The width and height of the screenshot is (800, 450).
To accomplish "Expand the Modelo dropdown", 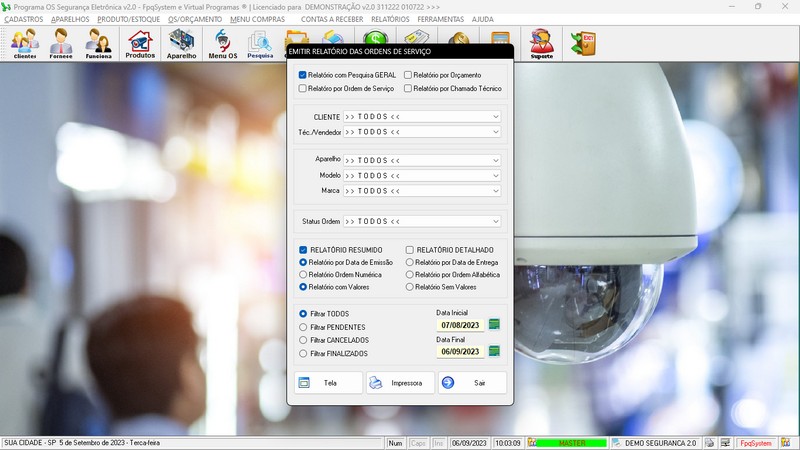I will click(495, 176).
